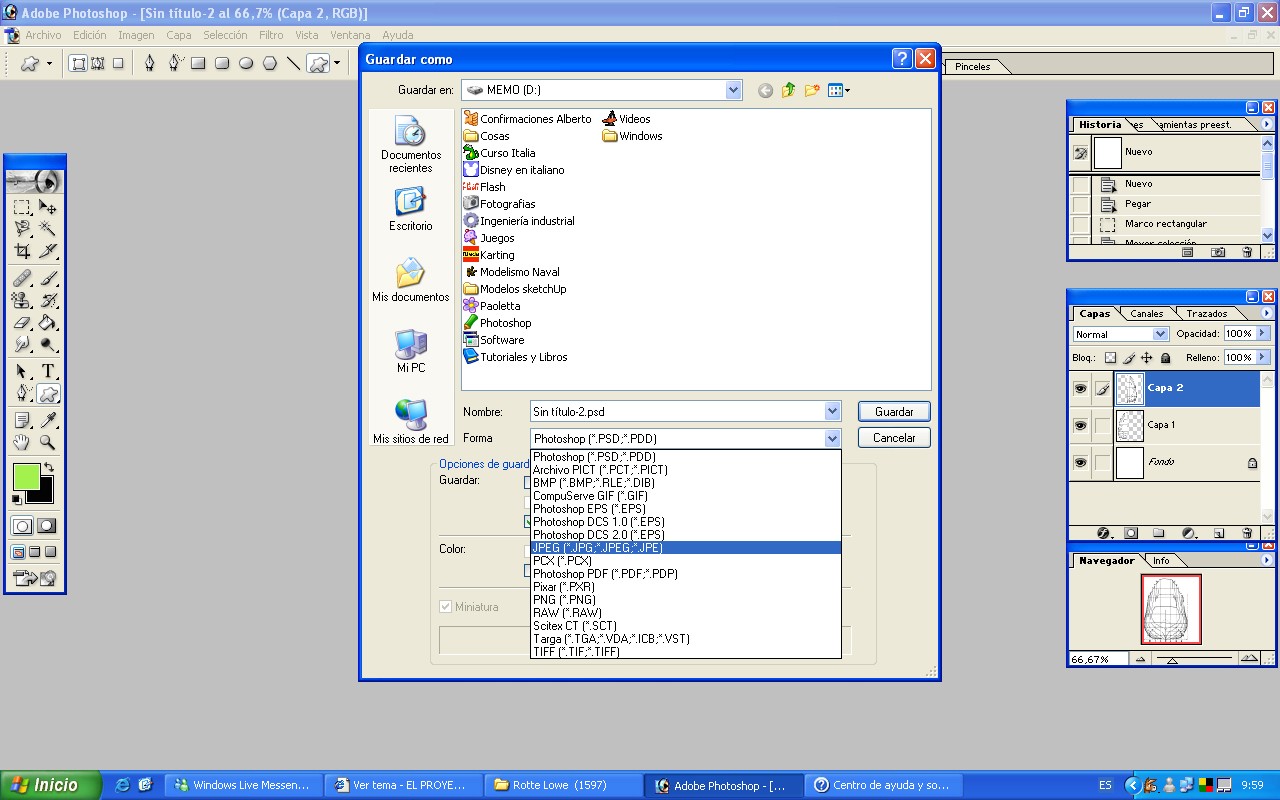Click the Navigator zoom slider
The height and width of the screenshot is (800, 1280).
click(1172, 660)
